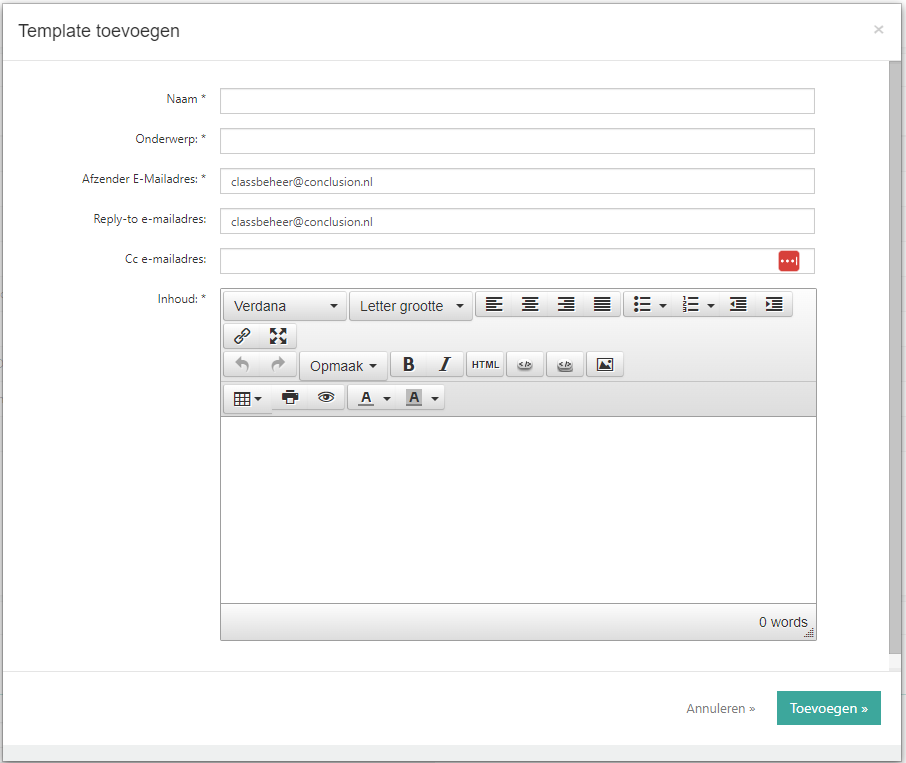Insert a hyperlink with the link icon

[x=242, y=336]
